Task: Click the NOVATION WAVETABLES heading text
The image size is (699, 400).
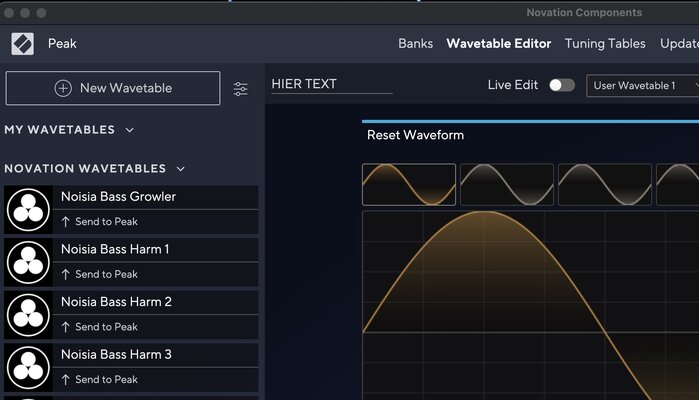Action: tap(85, 169)
